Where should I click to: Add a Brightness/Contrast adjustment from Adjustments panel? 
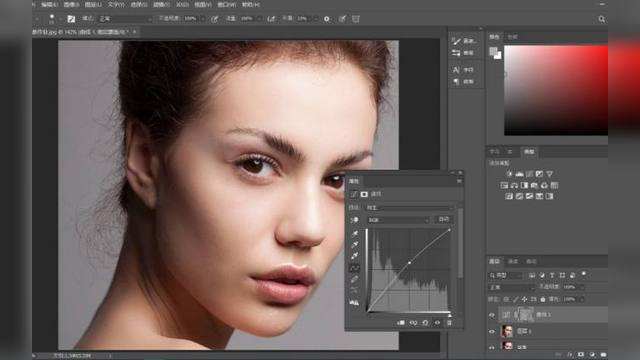pos(509,174)
